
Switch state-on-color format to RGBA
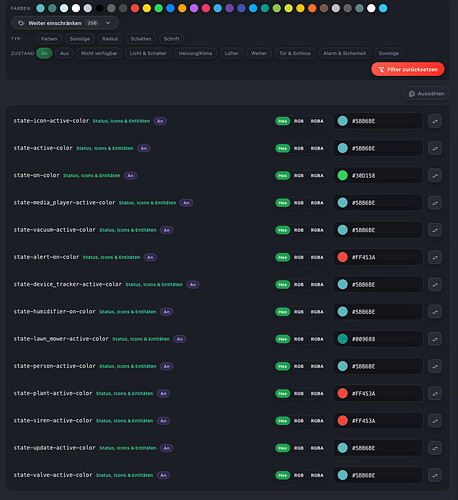317,176
